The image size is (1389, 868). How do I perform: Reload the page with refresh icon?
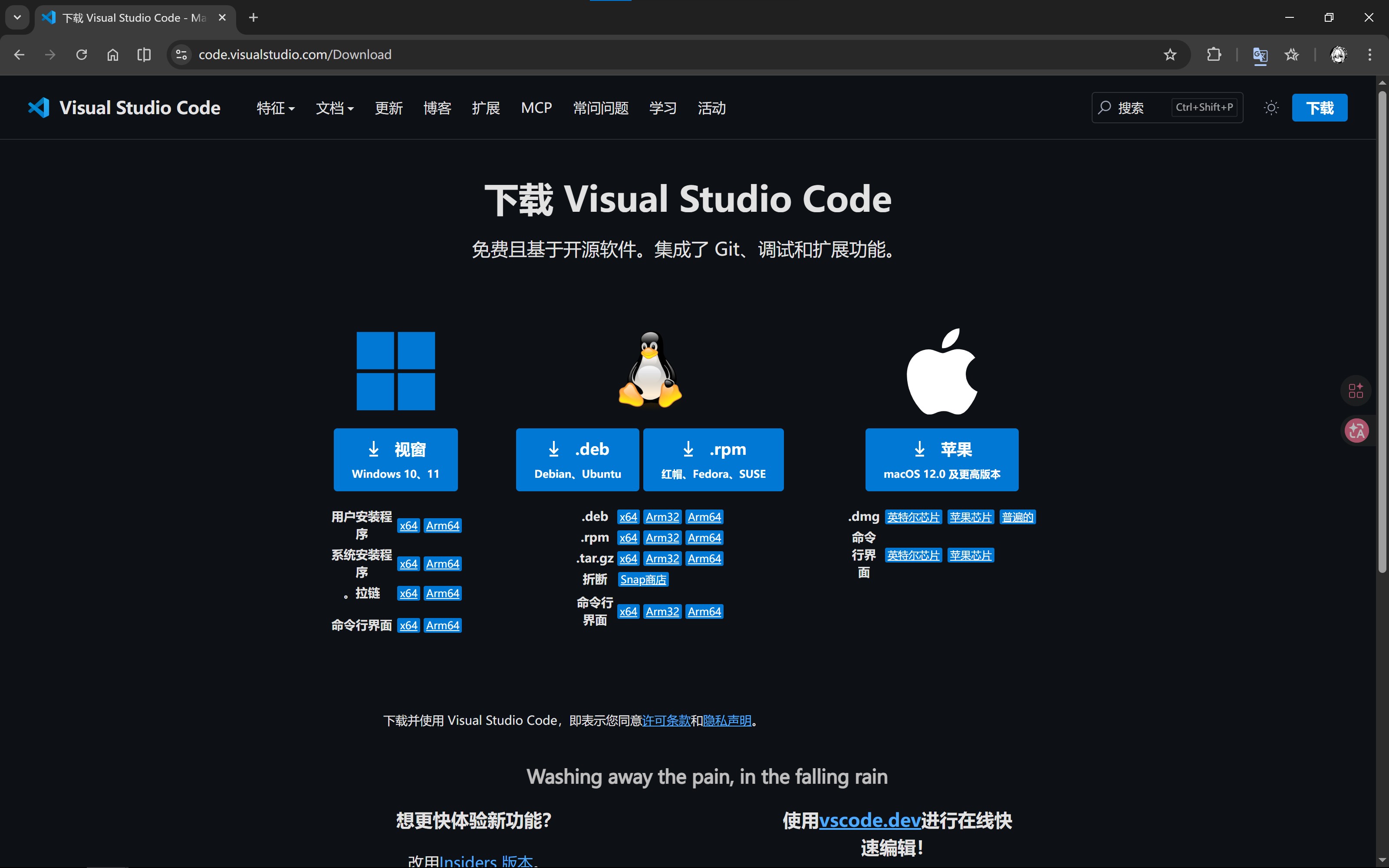82,55
